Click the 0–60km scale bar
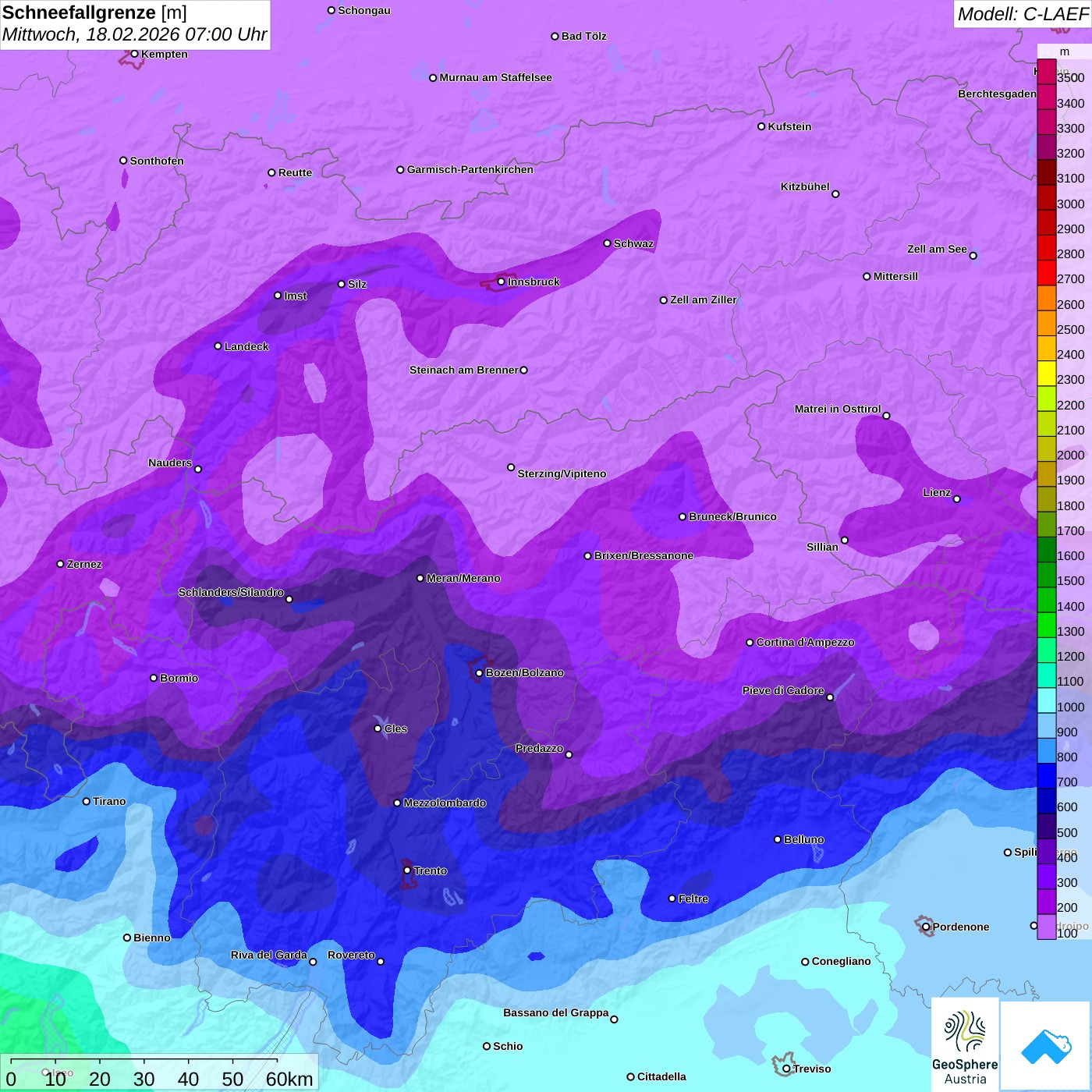The height and width of the screenshot is (1092, 1092). click(160, 1073)
